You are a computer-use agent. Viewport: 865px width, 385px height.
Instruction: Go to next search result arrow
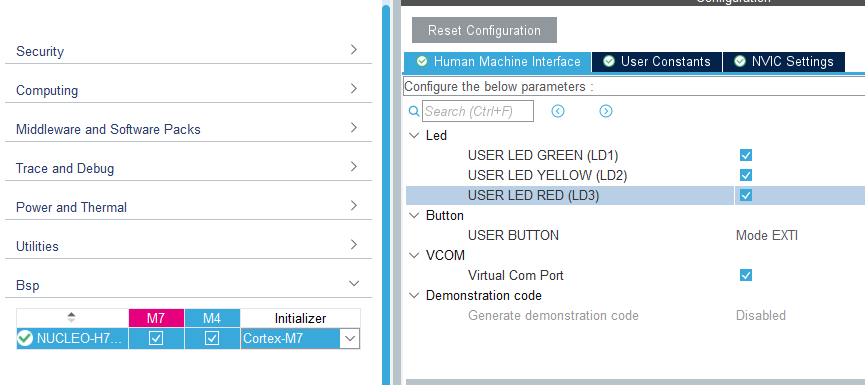point(606,111)
